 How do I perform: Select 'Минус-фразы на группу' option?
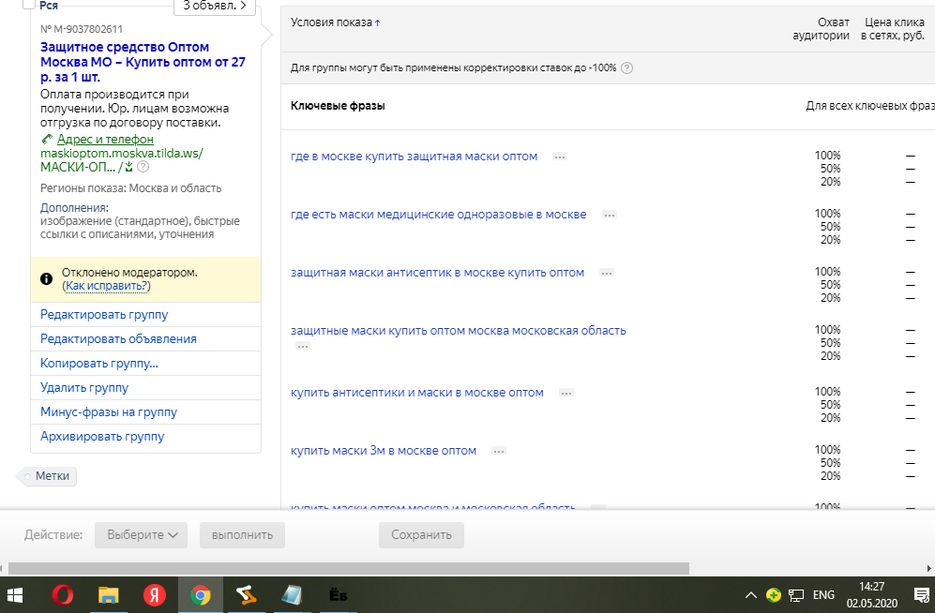coord(108,412)
